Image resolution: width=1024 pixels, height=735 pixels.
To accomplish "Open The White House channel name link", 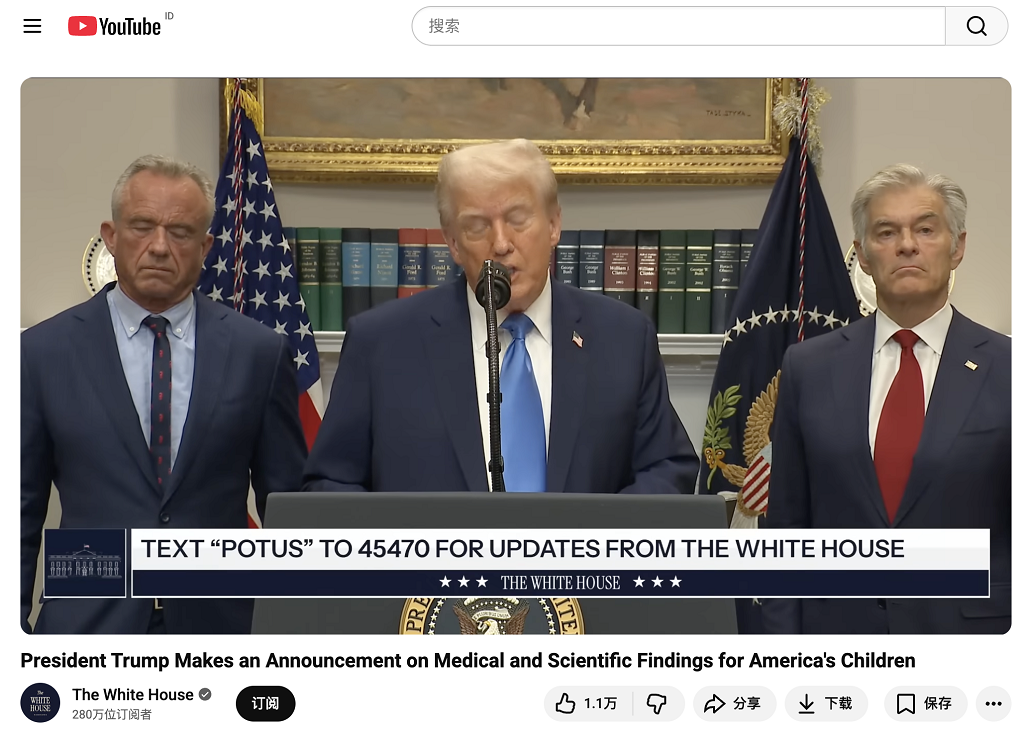I will 133,694.
